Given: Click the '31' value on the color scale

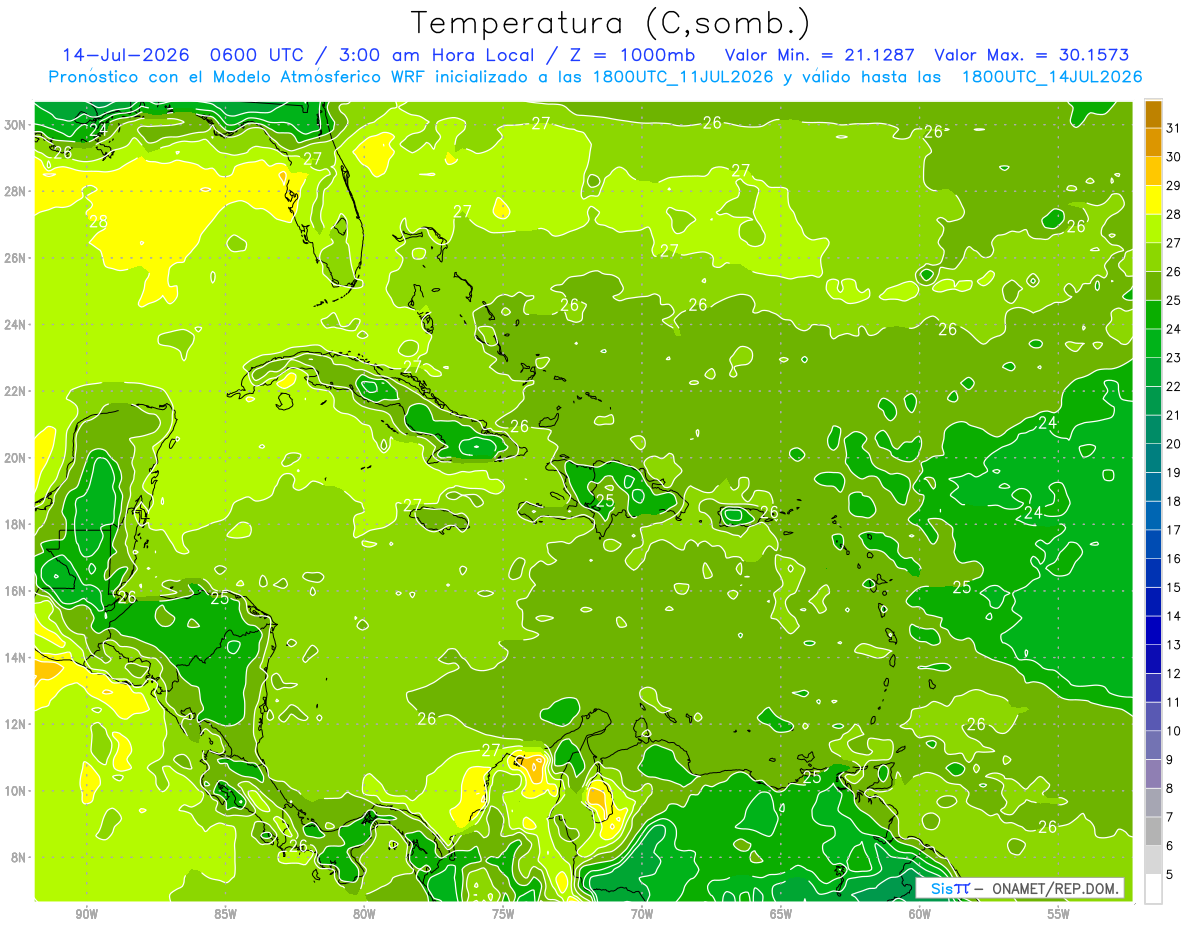Looking at the screenshot, I should click(1174, 128).
